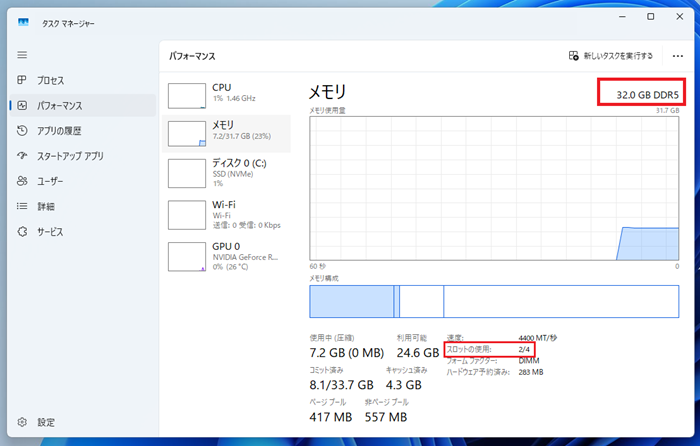Minimize the Task Manager window
This screenshot has height=446, width=700.
[x=622, y=17]
